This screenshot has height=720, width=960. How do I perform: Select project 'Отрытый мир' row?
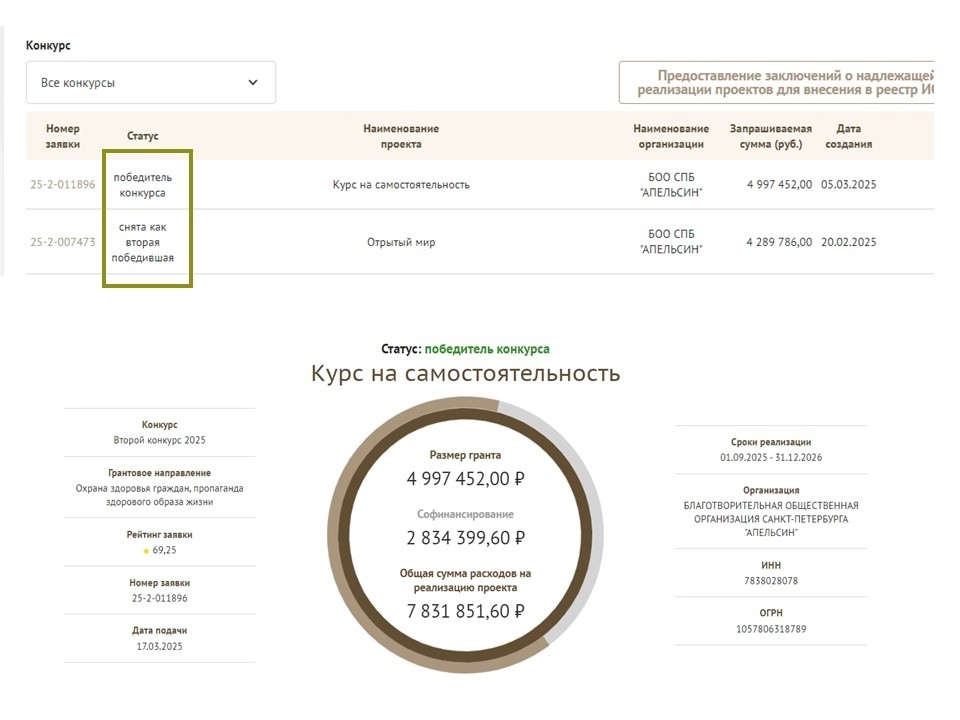pyautogui.click(x=401, y=242)
